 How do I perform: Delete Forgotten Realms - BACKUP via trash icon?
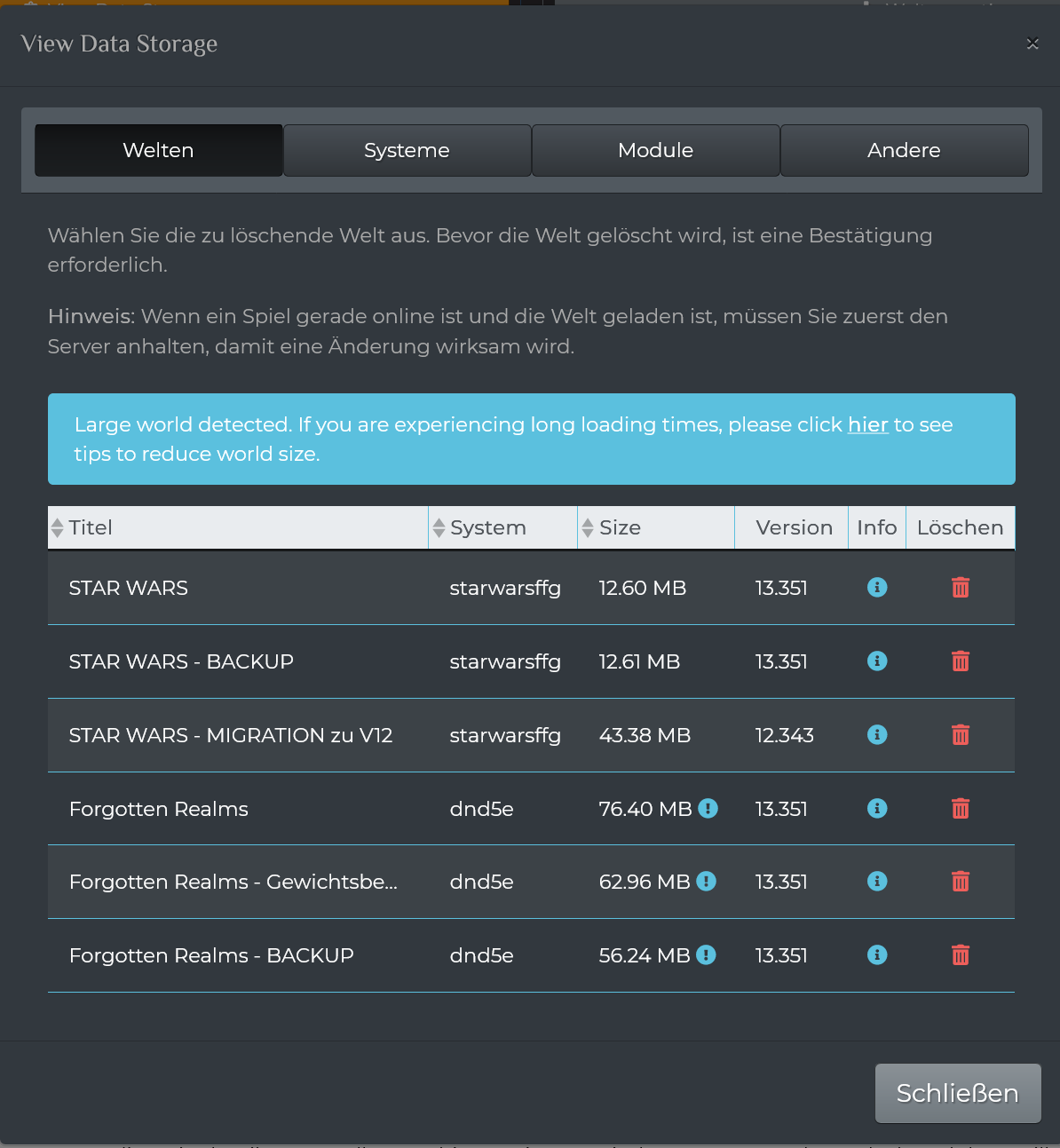(x=961, y=955)
